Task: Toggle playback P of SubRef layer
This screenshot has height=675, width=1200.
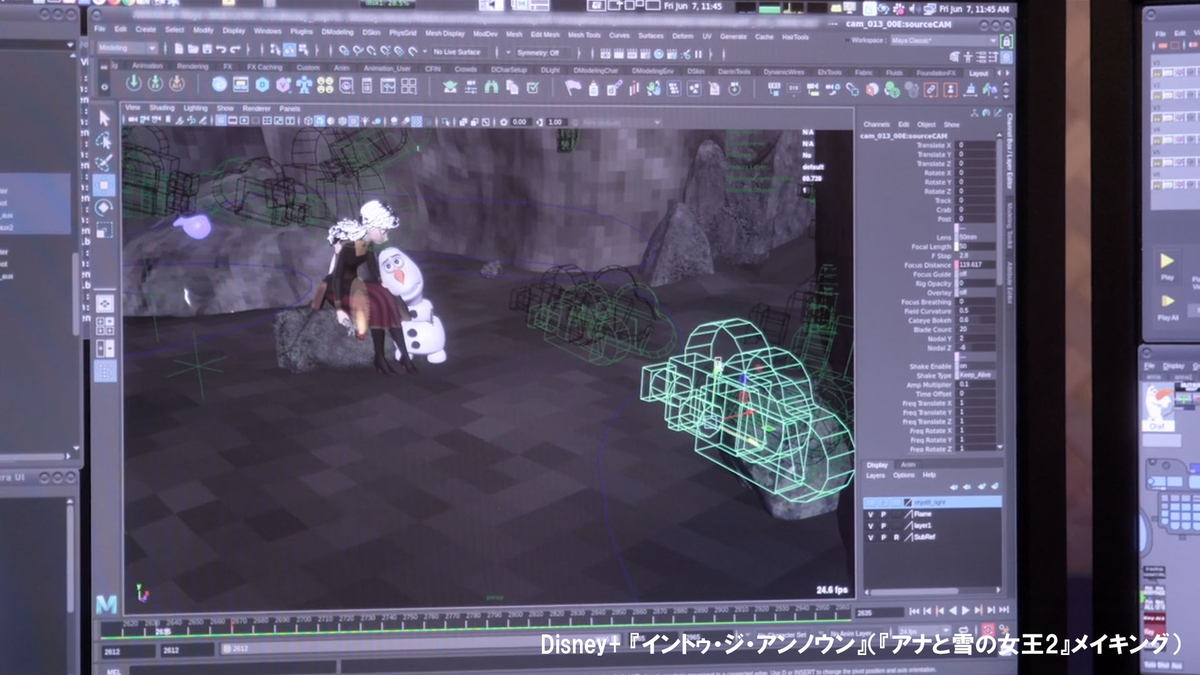Action: pos(883,538)
